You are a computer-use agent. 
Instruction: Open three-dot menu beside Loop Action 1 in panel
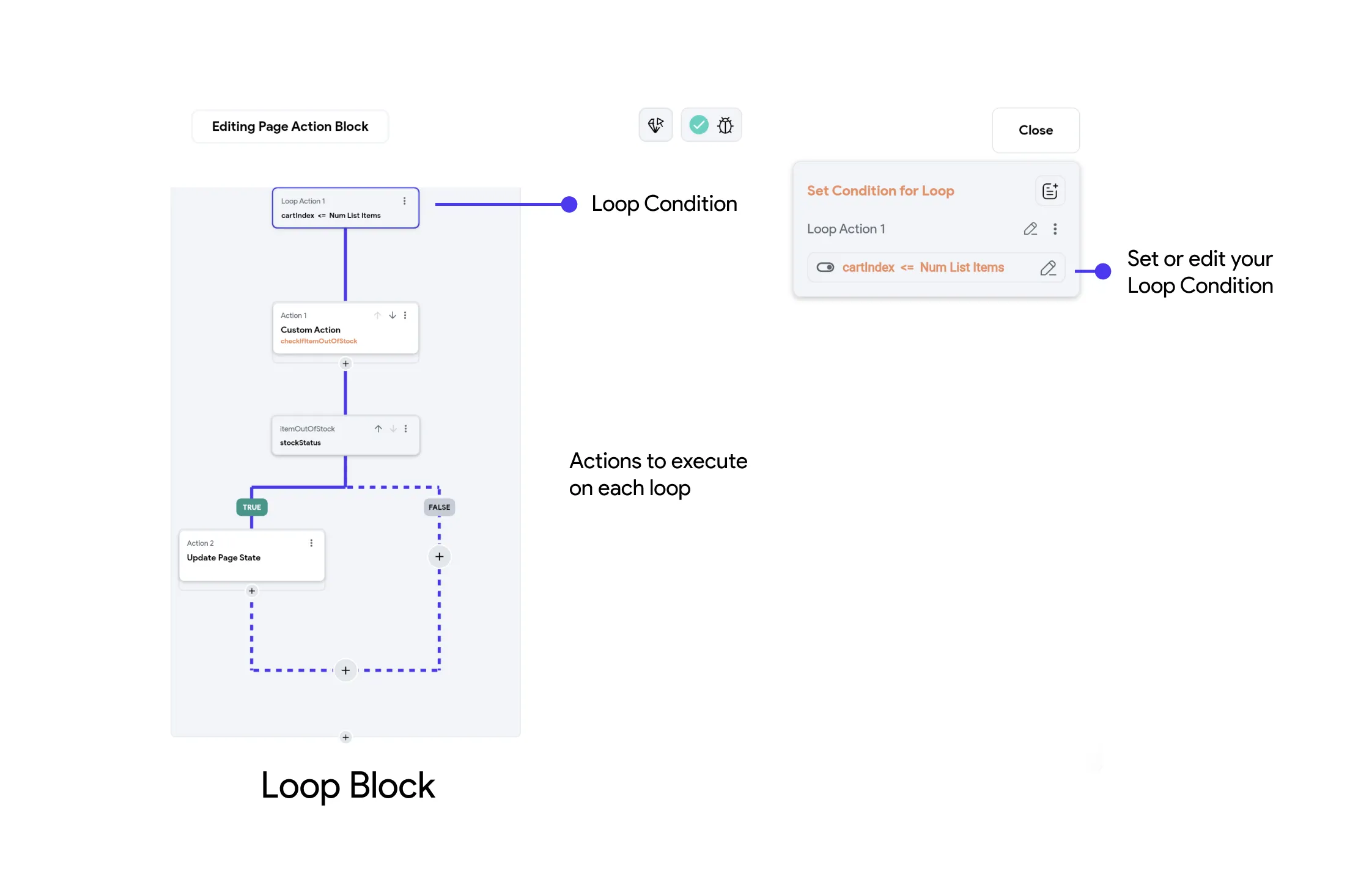point(1055,229)
